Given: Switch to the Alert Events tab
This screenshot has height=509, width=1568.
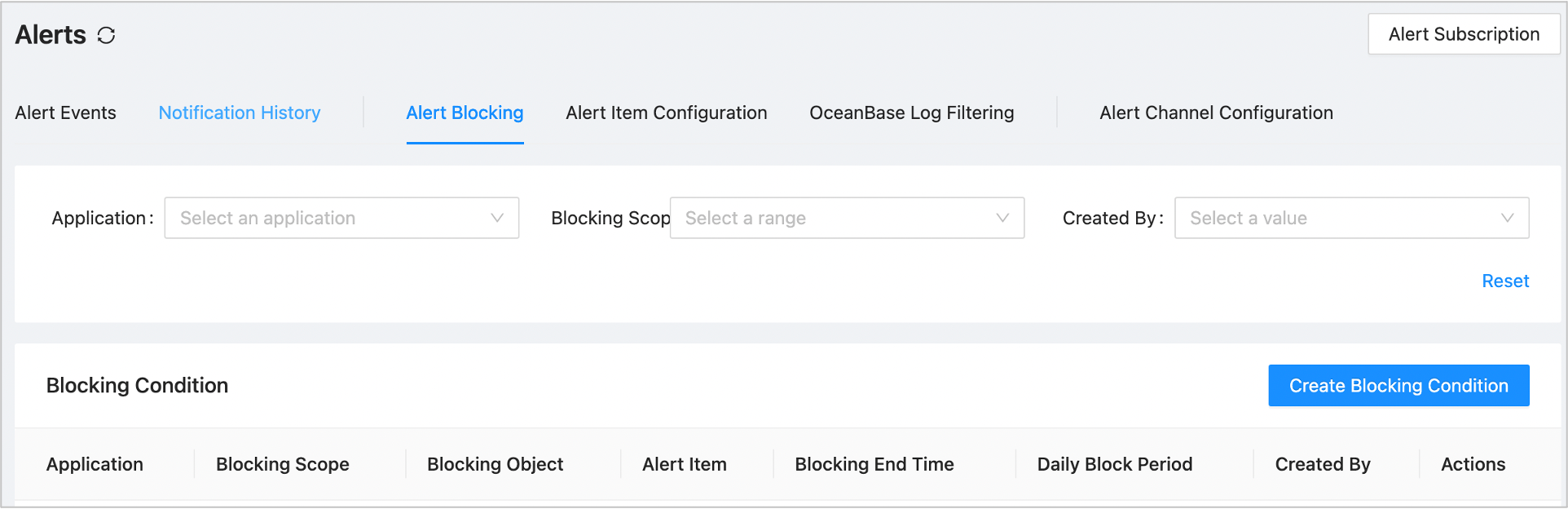Looking at the screenshot, I should click(x=66, y=113).
